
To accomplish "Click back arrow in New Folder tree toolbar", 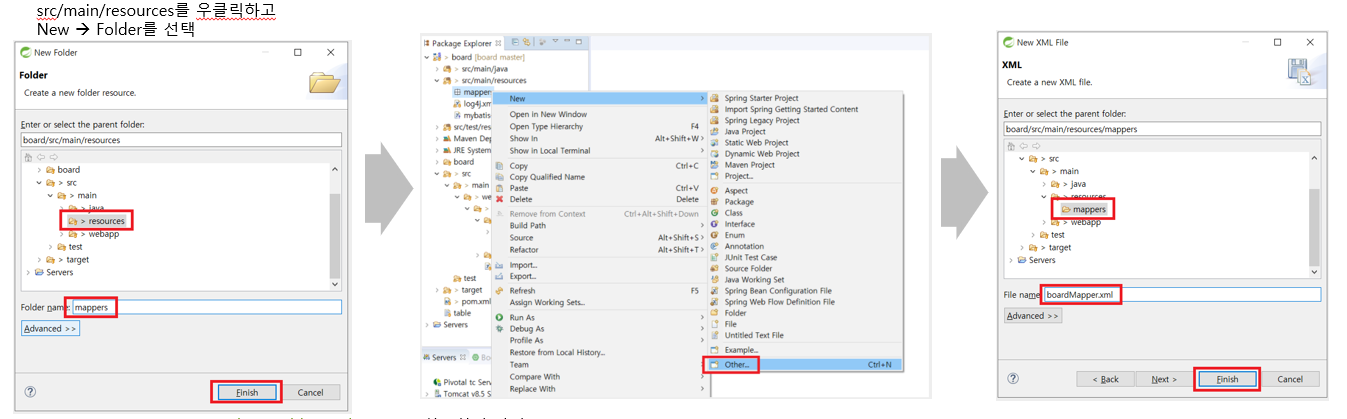I will pyautogui.click(x=41, y=157).
